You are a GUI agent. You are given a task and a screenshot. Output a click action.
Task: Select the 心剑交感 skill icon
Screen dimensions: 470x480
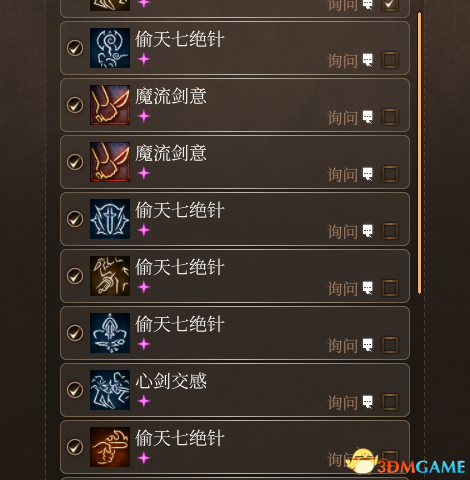tap(110, 390)
